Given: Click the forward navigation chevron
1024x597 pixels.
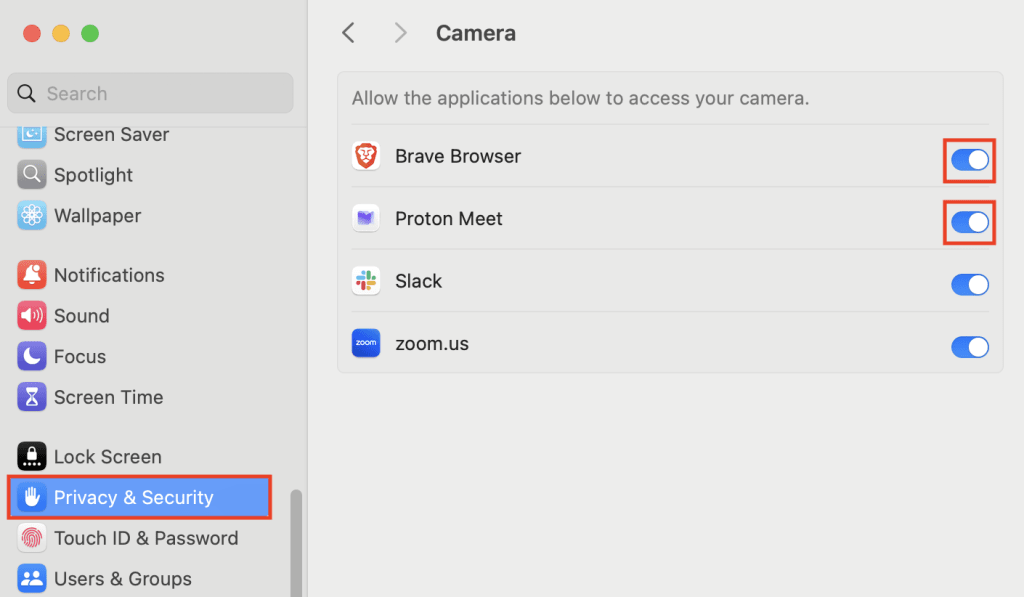Looking at the screenshot, I should 400,32.
